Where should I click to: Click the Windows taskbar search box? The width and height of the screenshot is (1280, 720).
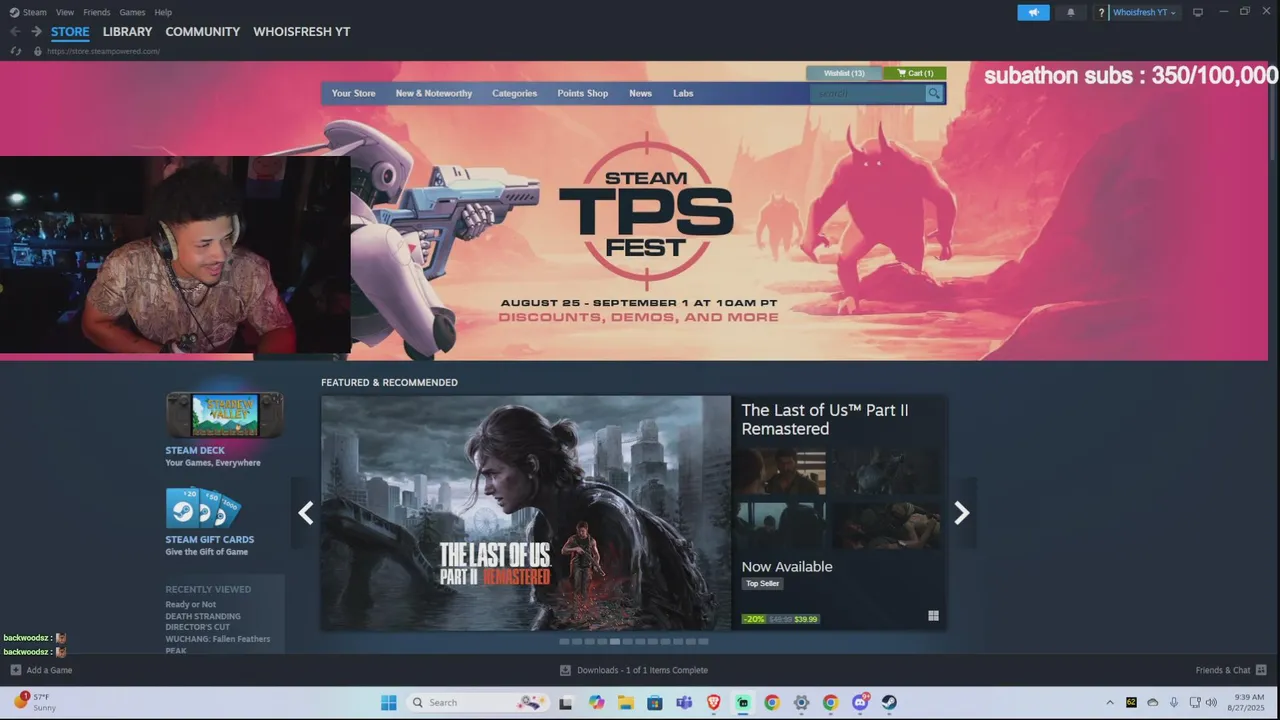click(478, 702)
